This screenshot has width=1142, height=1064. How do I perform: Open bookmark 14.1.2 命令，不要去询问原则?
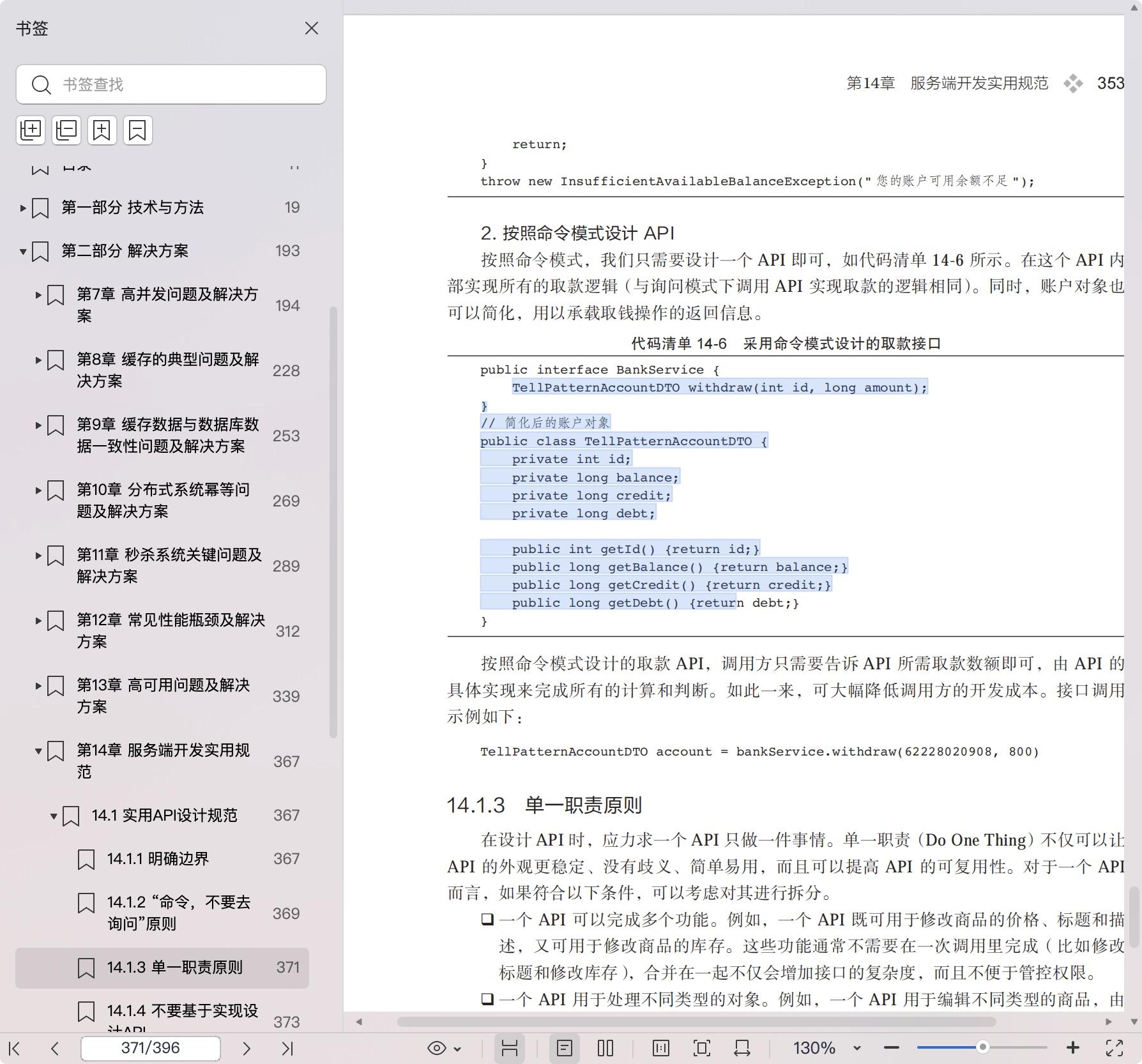(179, 913)
